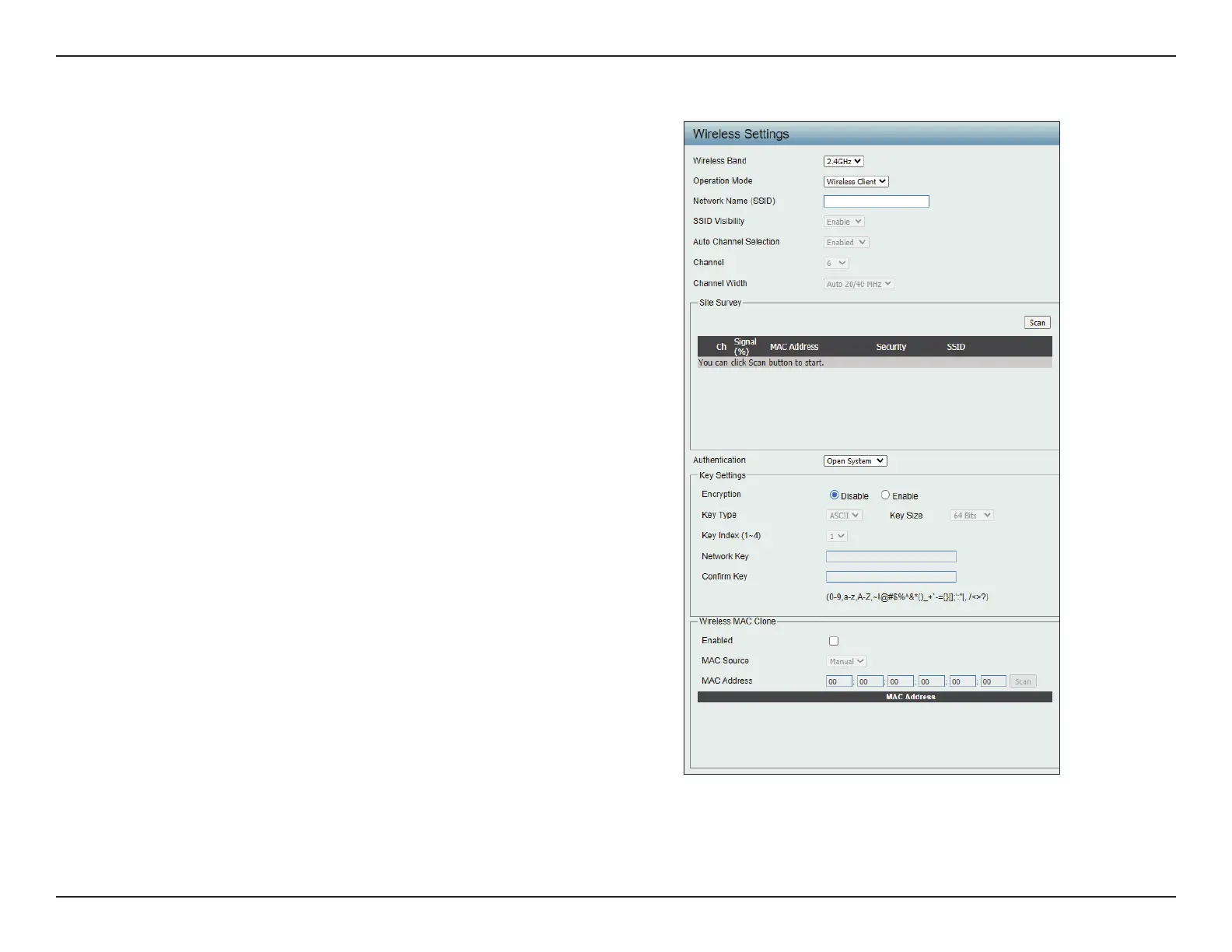This screenshot has height=952, width=1232.
Task: Click the sixth MAC Address octet field
Action: pyautogui.click(x=993, y=682)
